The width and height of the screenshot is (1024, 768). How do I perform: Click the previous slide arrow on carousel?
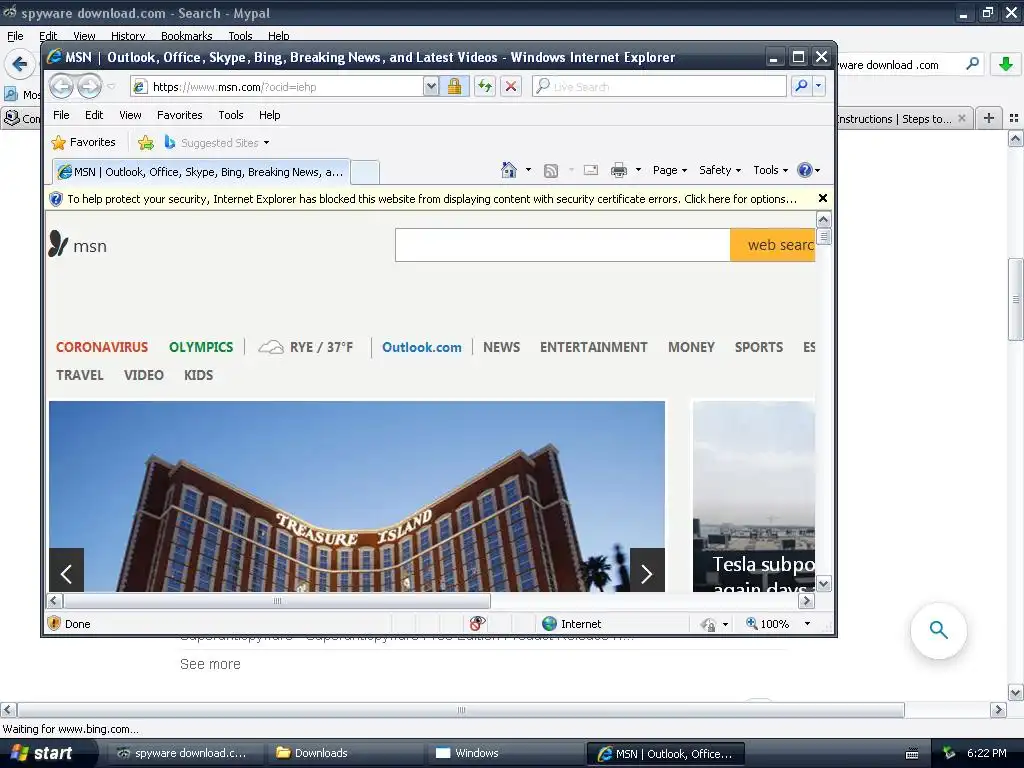tap(67, 573)
